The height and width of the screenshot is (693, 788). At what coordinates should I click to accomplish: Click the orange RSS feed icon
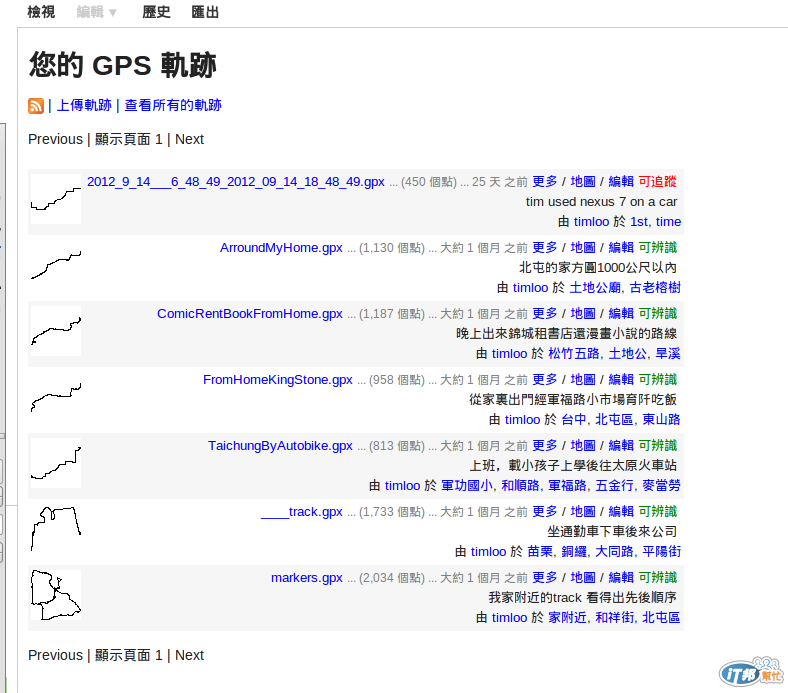[x=36, y=106]
